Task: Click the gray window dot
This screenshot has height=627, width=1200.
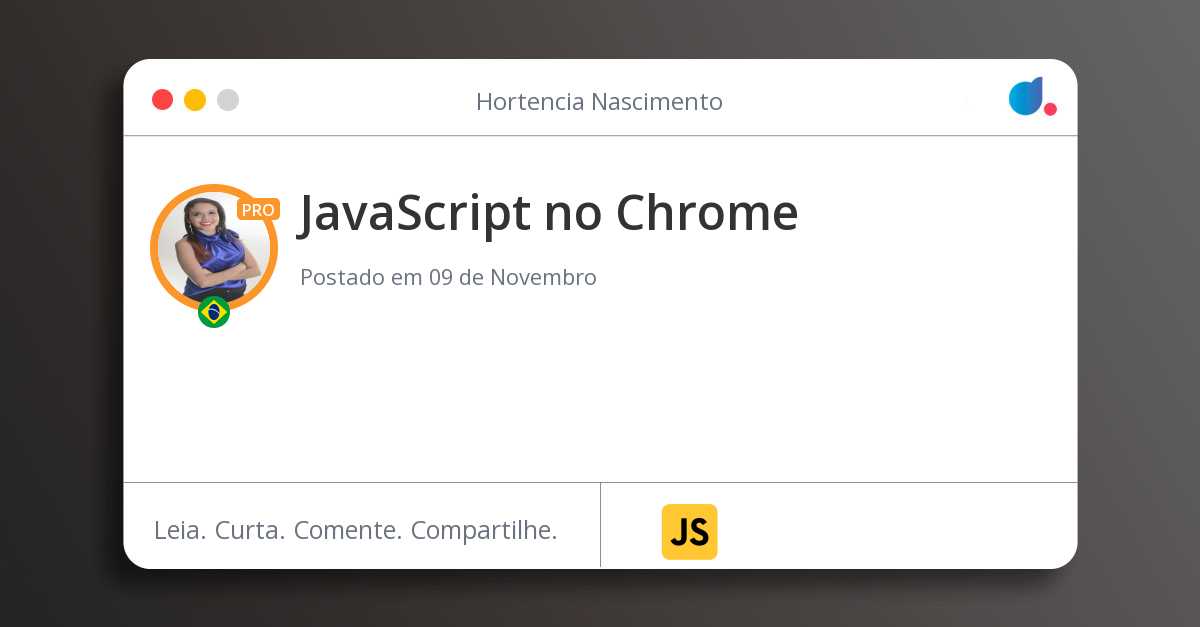Action: [228, 100]
